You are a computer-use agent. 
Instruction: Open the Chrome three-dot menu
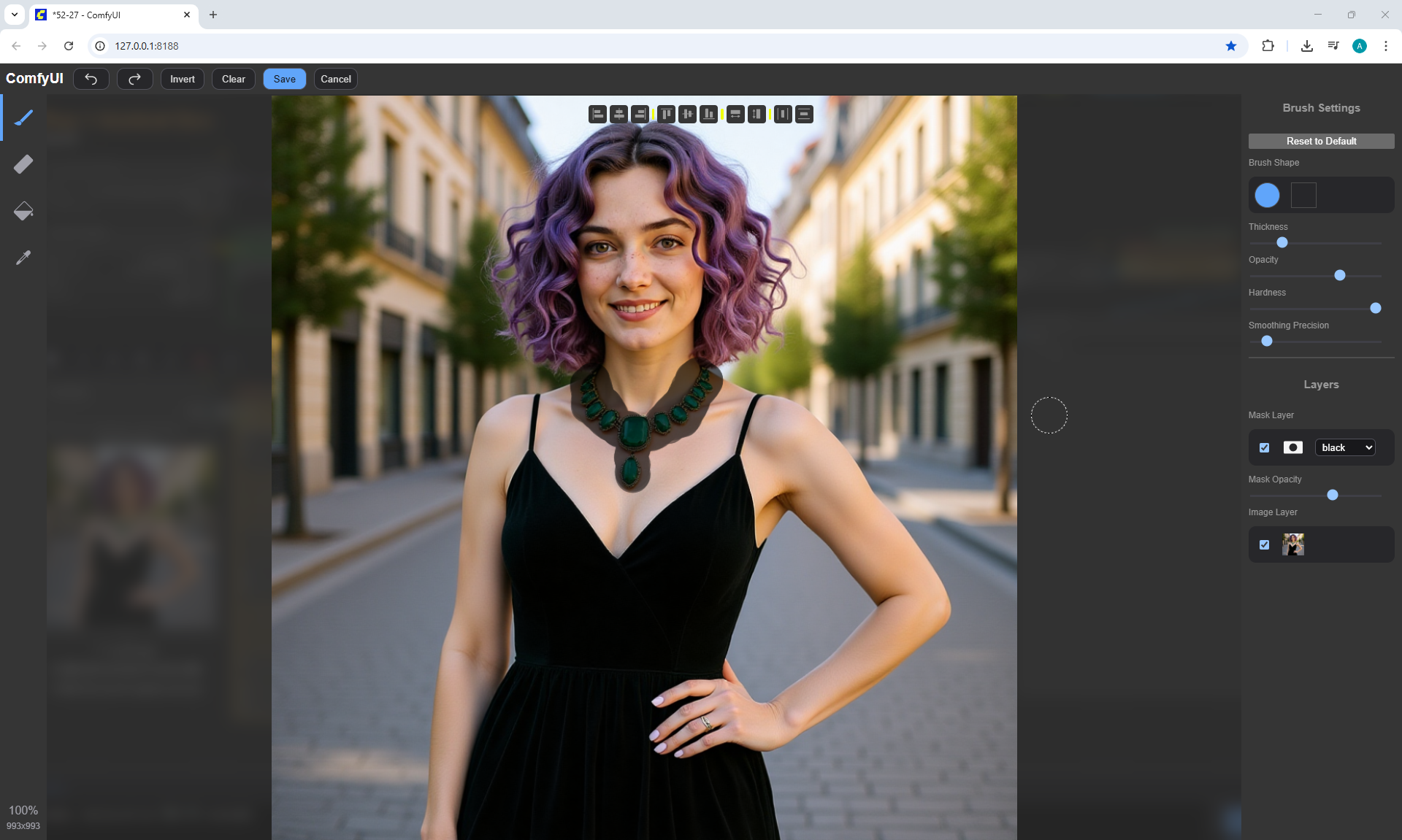click(x=1386, y=46)
